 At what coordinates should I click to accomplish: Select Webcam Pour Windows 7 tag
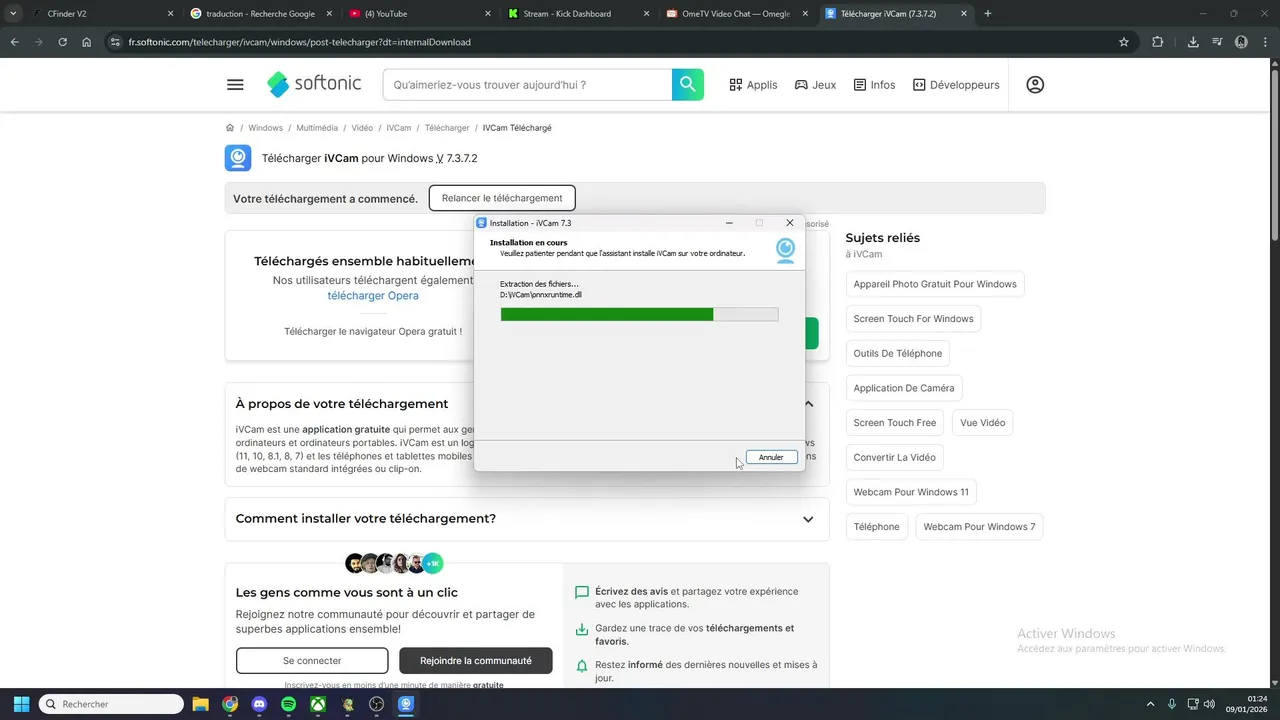(979, 527)
